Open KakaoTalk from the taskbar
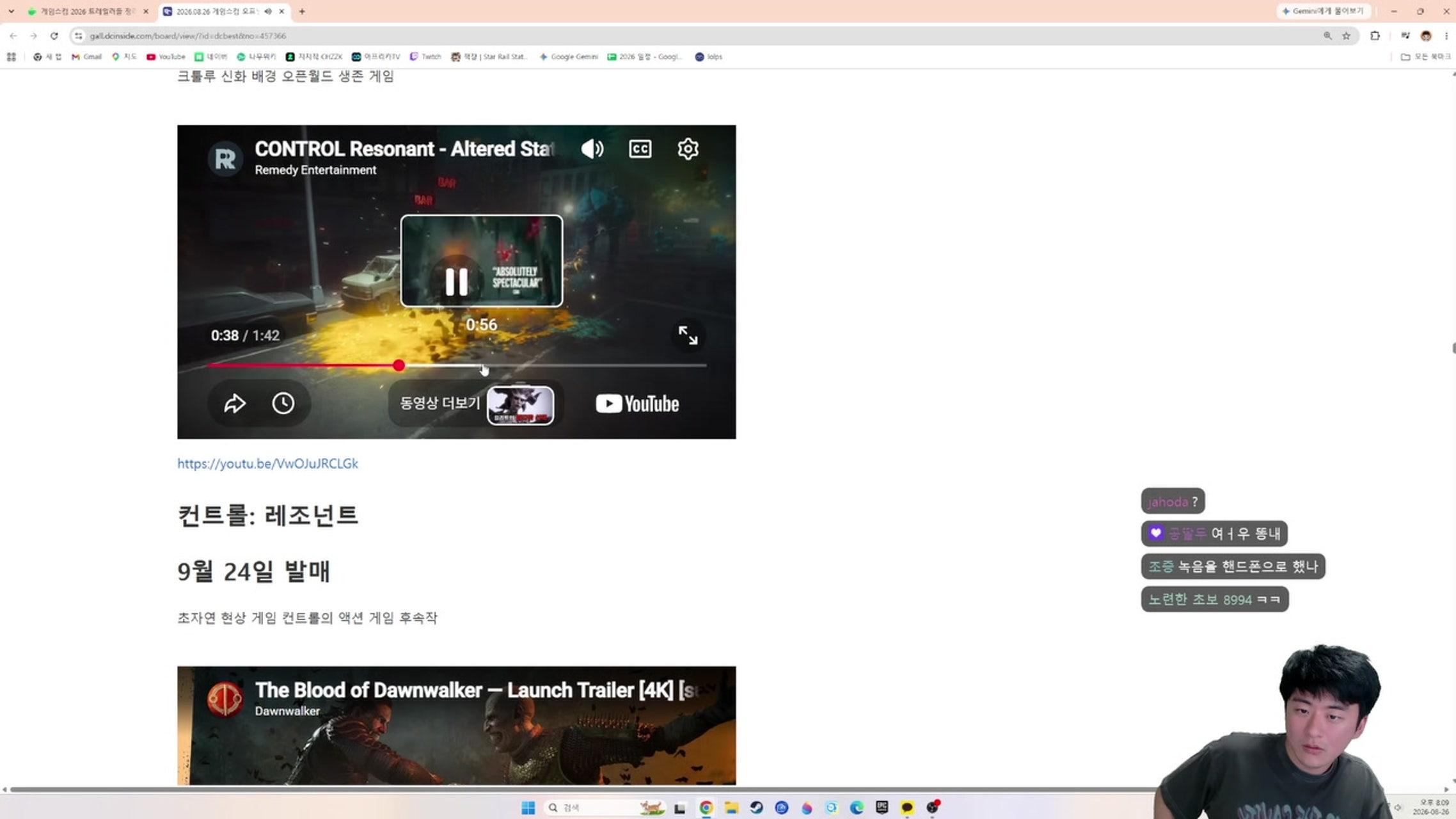1456x819 pixels. click(906, 807)
